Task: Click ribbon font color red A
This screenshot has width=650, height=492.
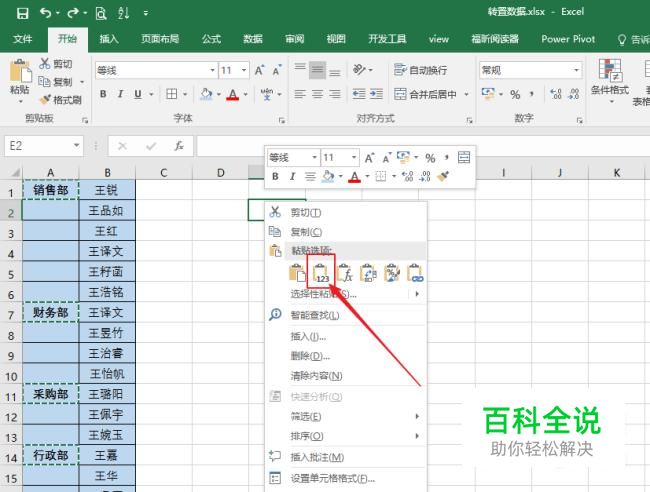Action: pos(233,95)
